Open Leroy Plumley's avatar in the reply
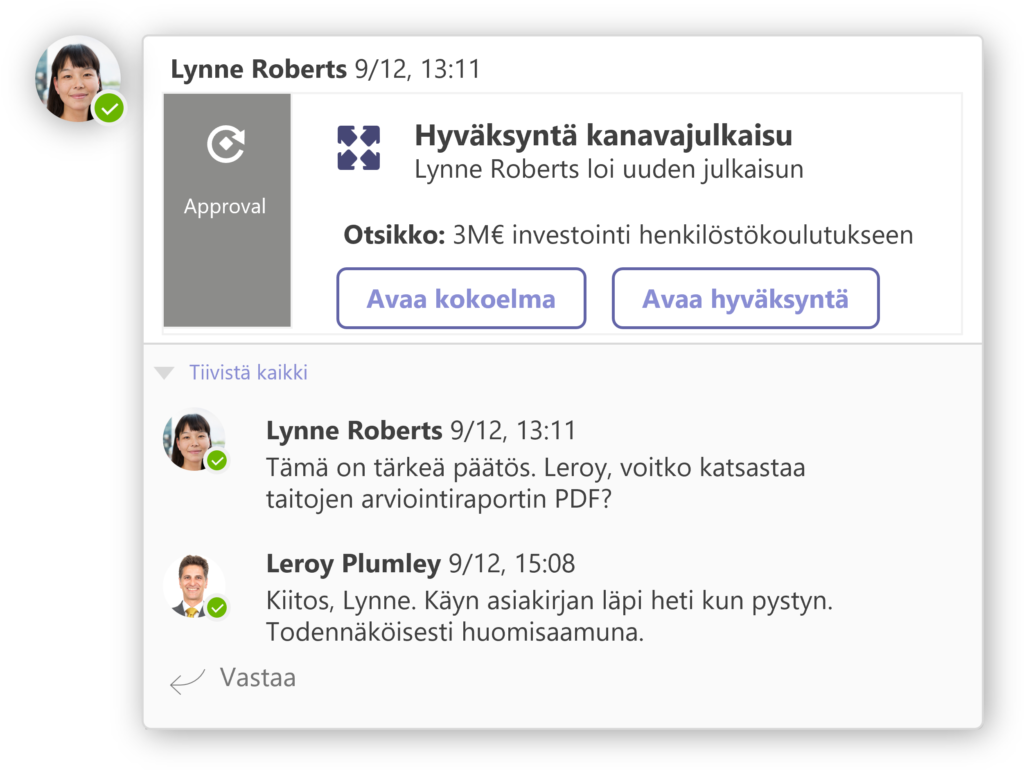1024x770 pixels. 193,584
